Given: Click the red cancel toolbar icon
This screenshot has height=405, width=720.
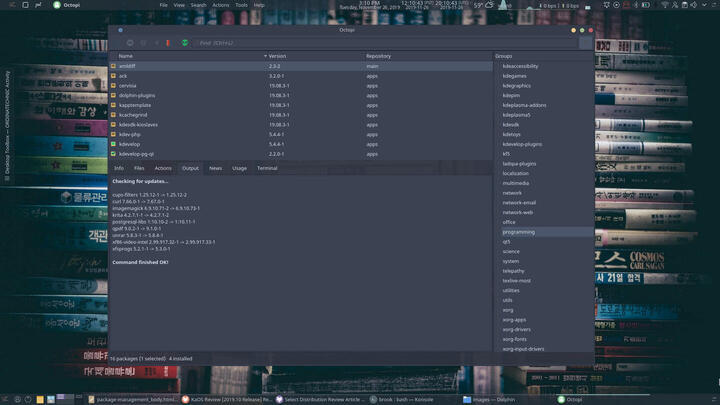Looking at the screenshot, I should pos(168,43).
